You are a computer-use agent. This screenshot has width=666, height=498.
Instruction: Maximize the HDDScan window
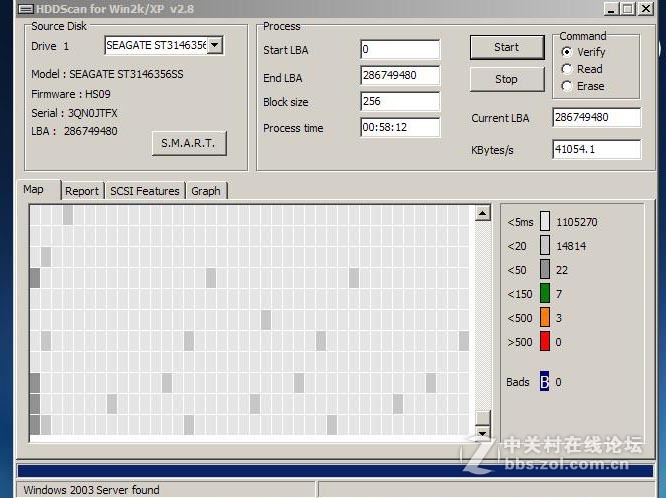(628, 8)
